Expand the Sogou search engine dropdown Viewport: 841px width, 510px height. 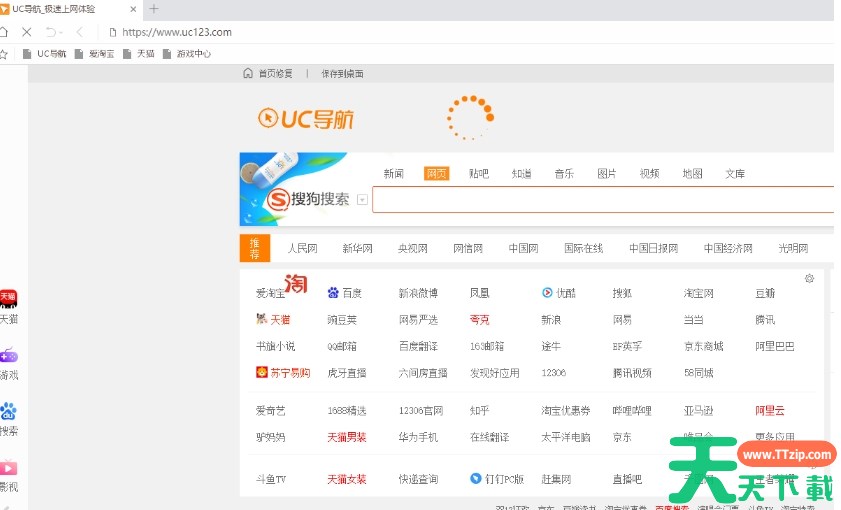(362, 199)
